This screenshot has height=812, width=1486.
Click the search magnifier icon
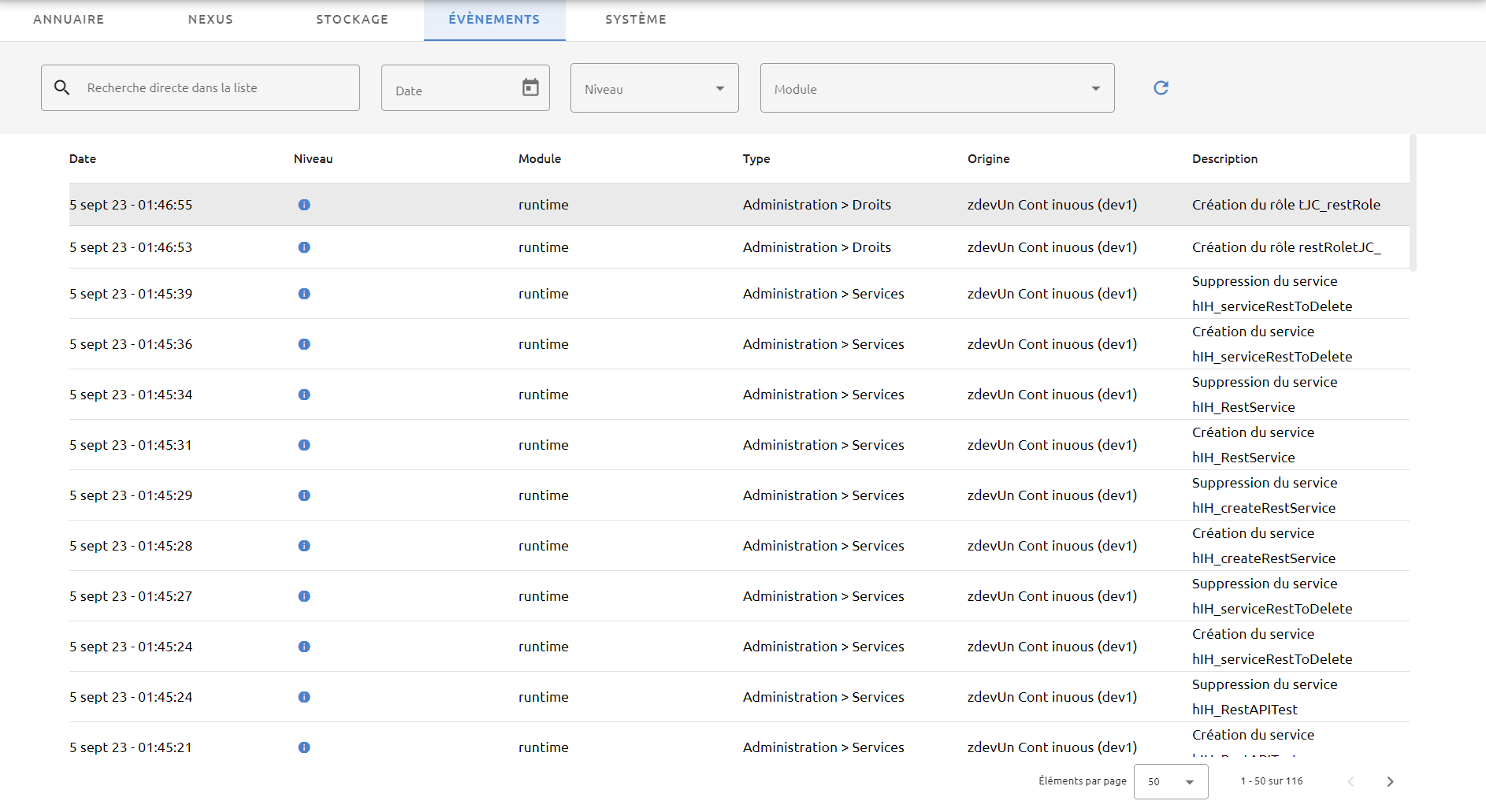pyautogui.click(x=62, y=87)
